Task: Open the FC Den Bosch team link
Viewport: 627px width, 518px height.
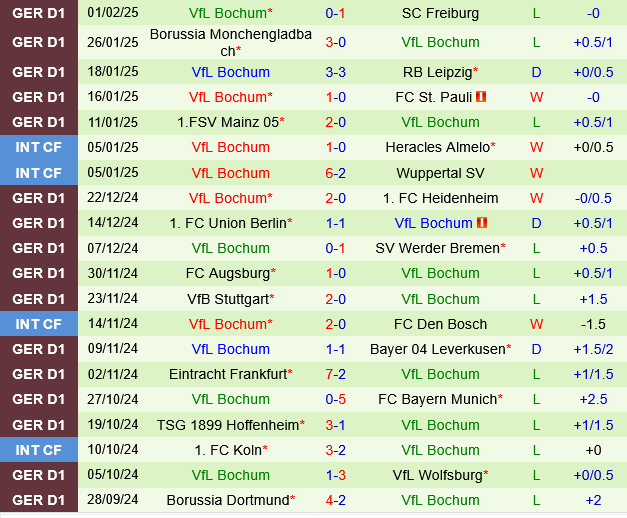Action: coord(440,324)
